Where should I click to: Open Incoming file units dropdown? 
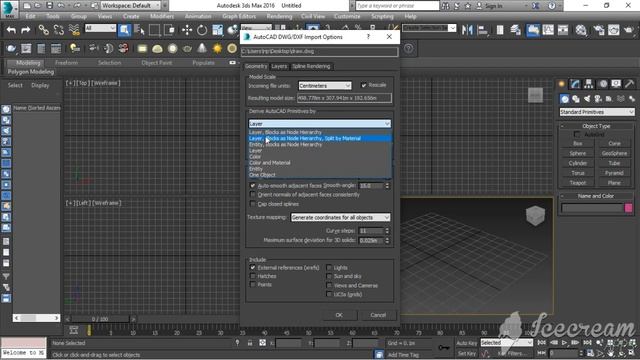[x=324, y=86]
